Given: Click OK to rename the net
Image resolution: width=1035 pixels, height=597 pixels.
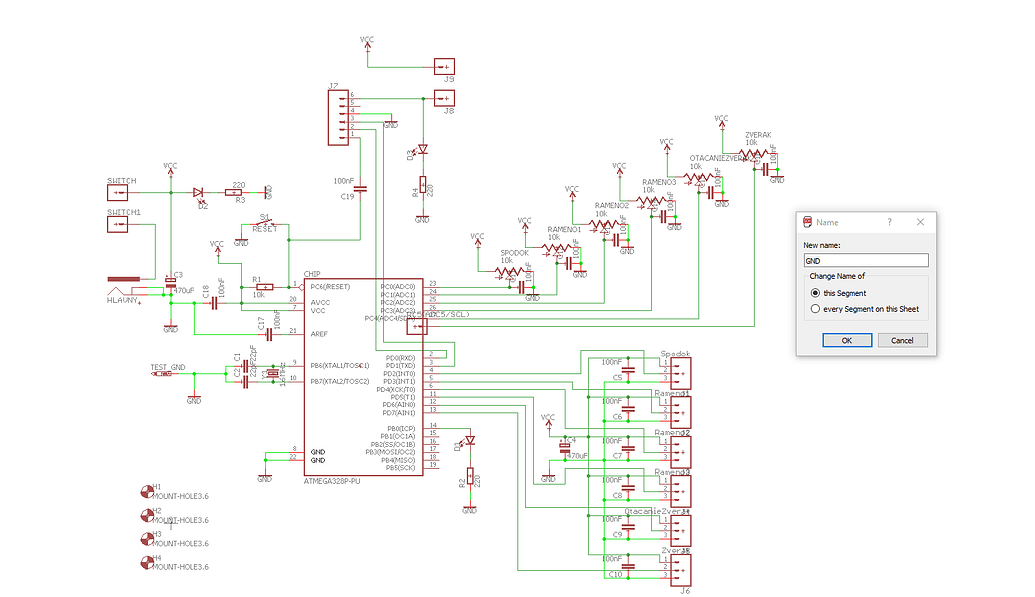Looking at the screenshot, I should pos(846,340).
